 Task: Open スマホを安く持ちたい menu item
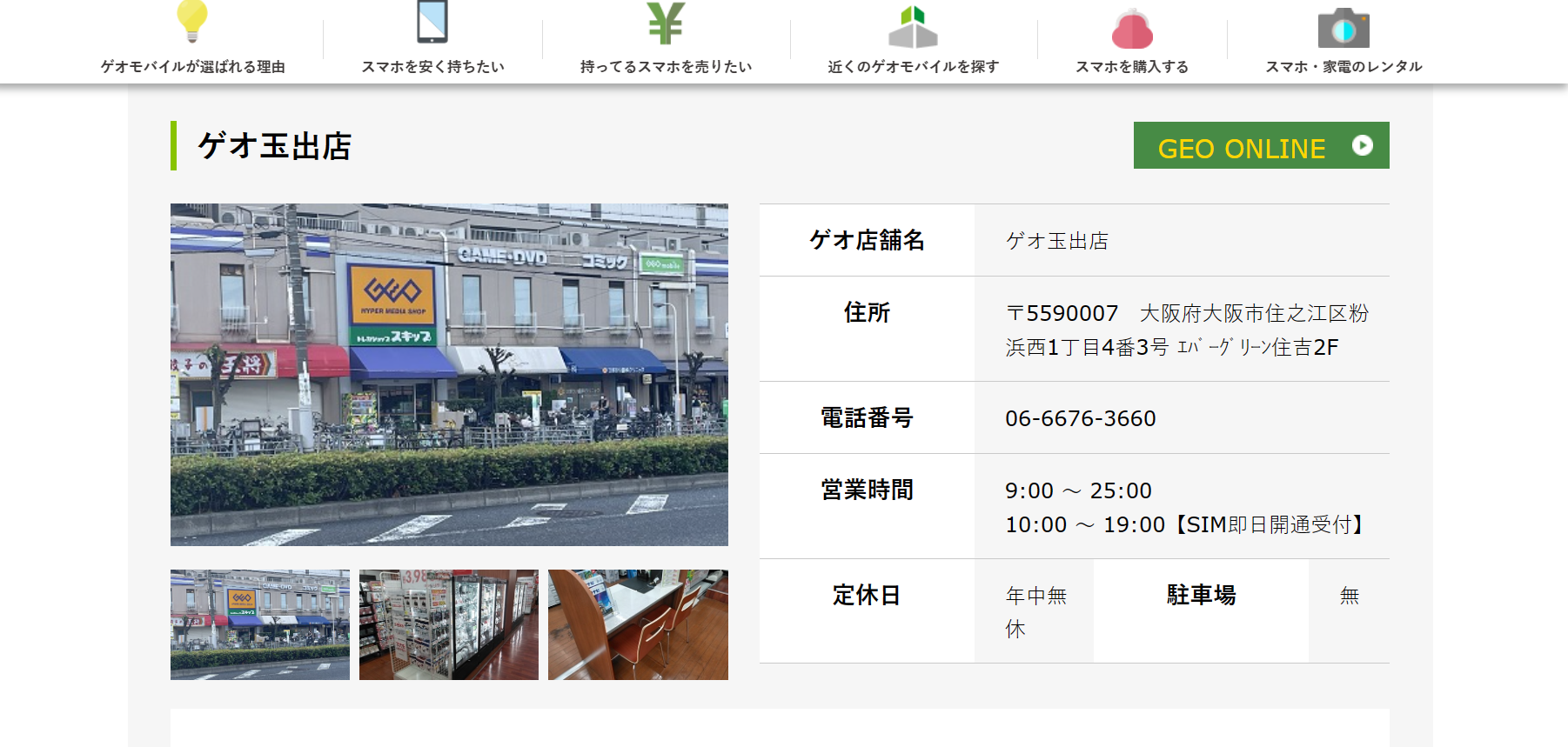[x=432, y=67]
